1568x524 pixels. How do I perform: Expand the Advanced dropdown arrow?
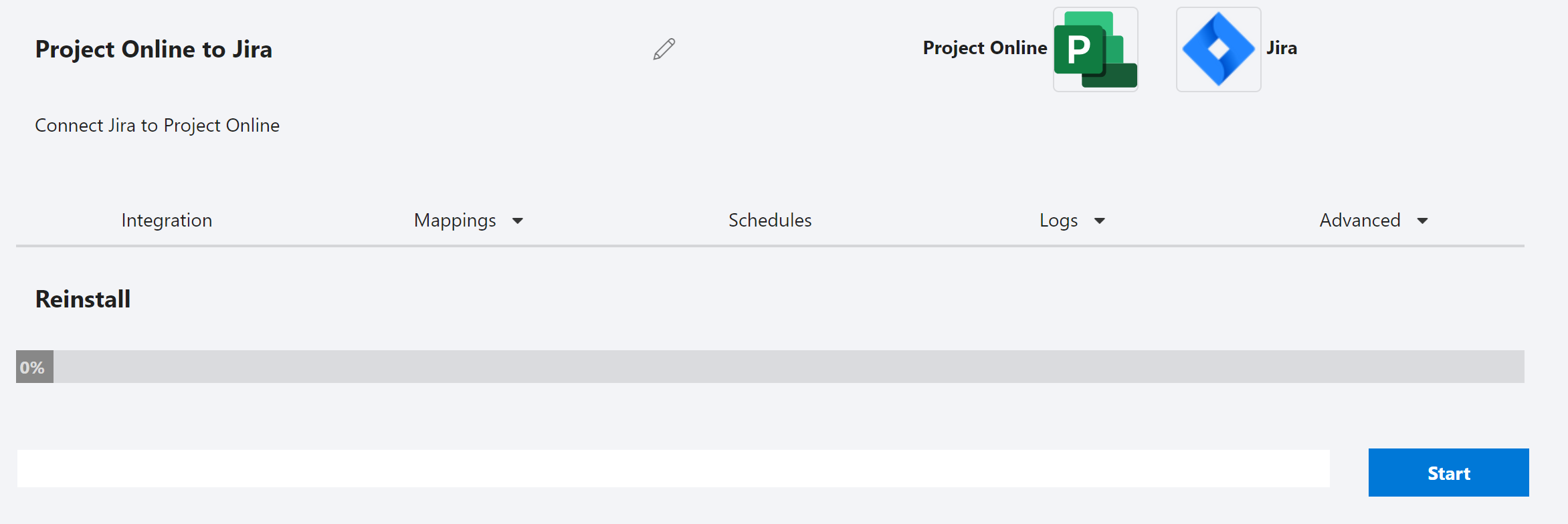click(x=1423, y=221)
